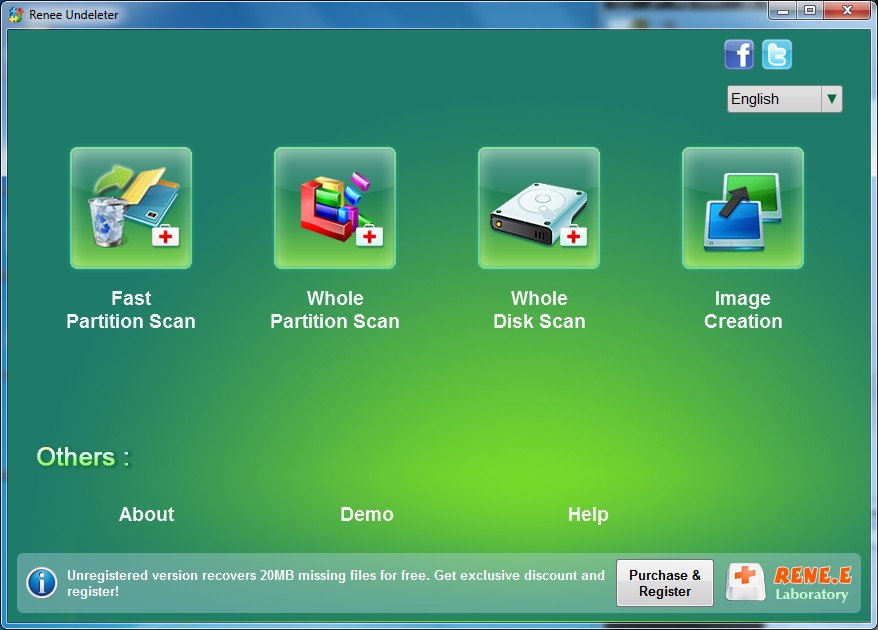
Task: Expand language list with green arrow
Action: (831, 99)
